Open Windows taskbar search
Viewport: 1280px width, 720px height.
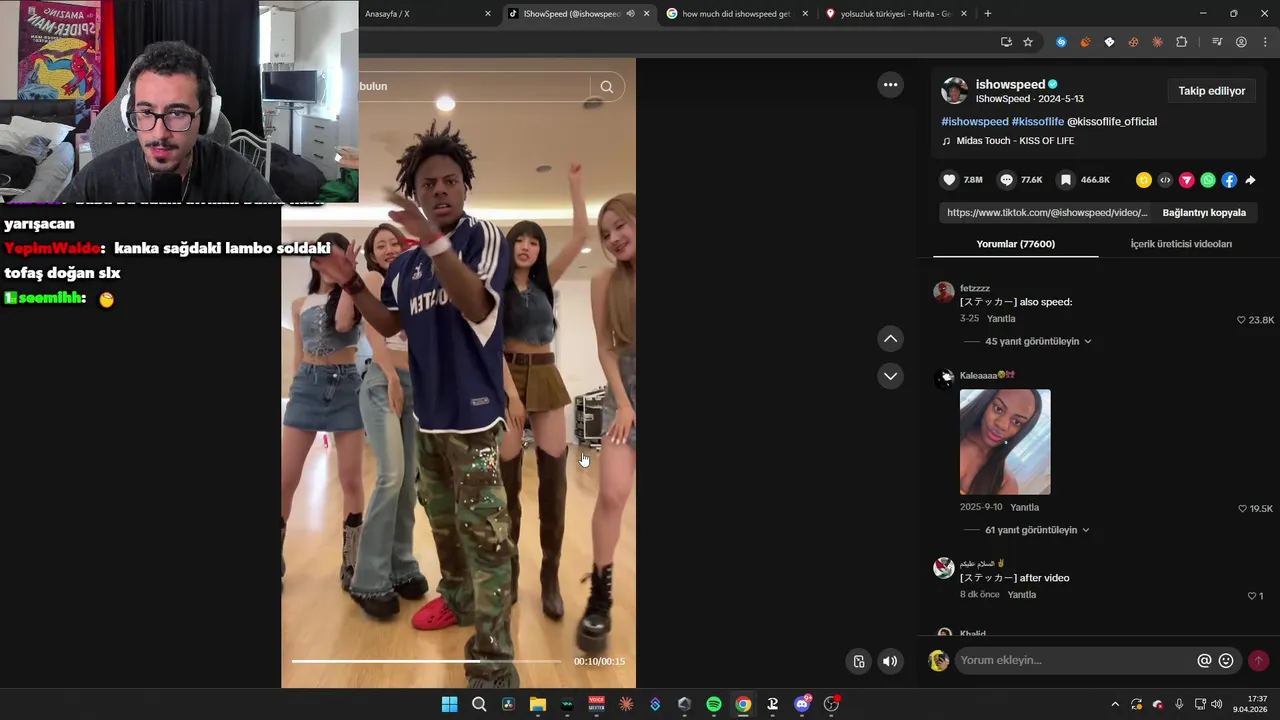[479, 704]
